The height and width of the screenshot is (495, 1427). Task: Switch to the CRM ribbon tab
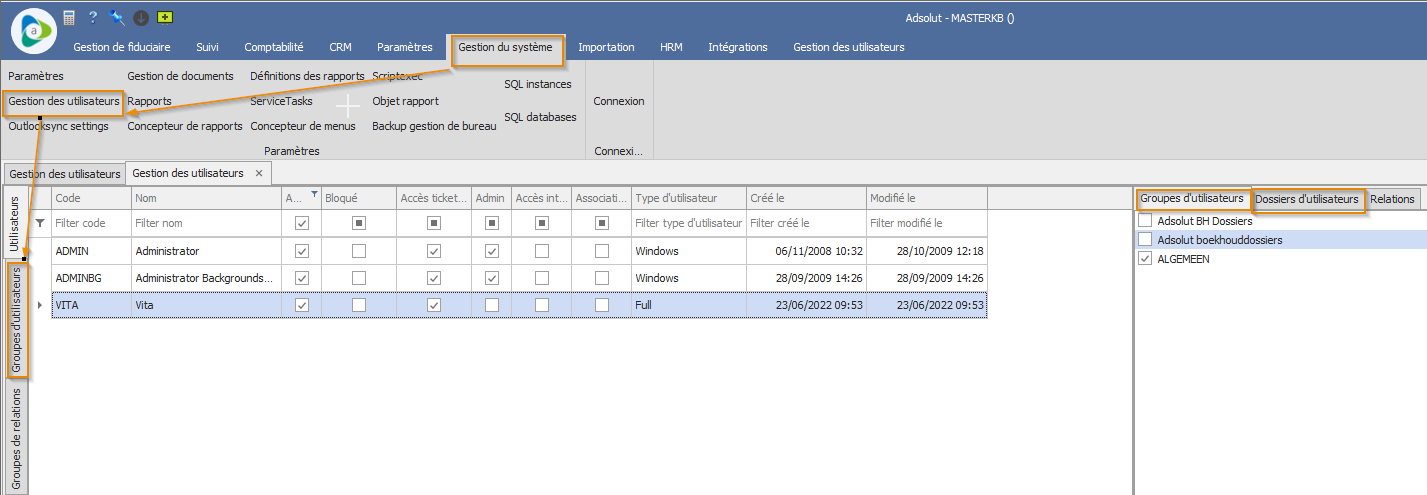340,47
